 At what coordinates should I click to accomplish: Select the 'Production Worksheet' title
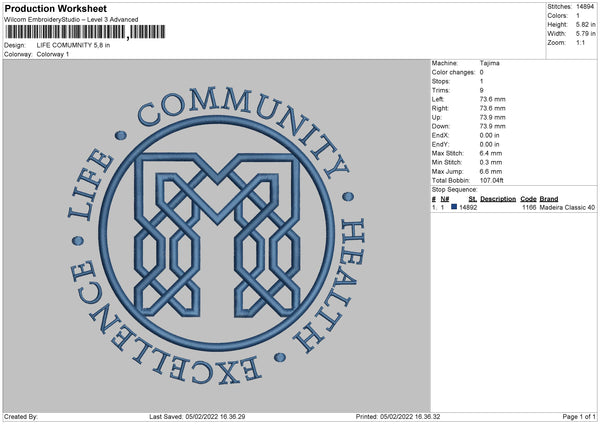[x=55, y=8]
